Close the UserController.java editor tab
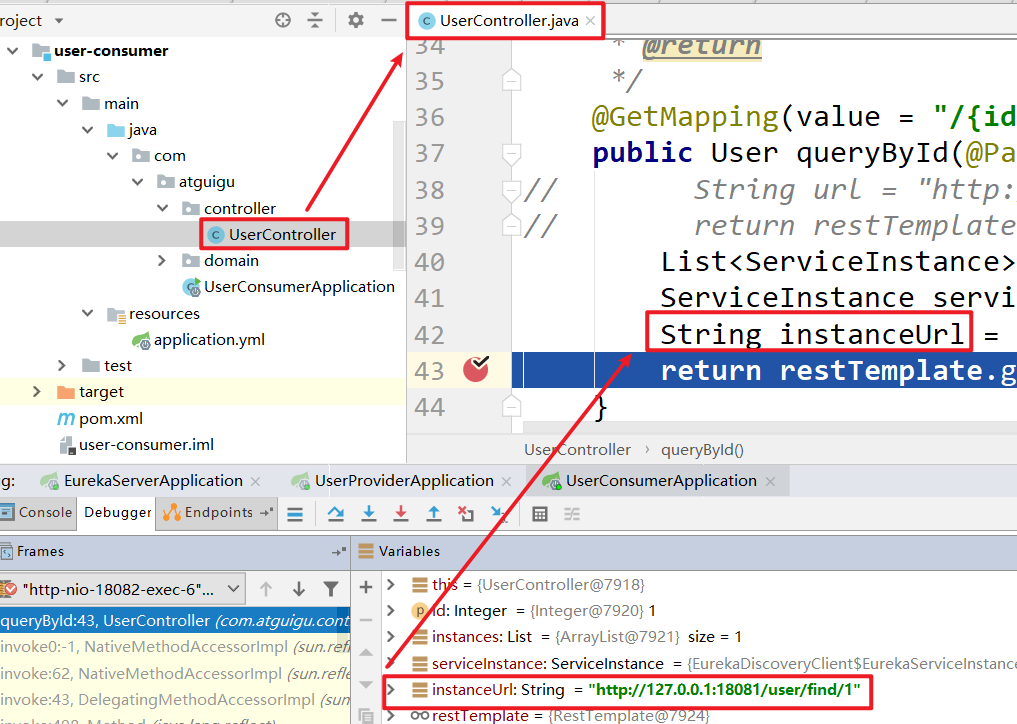Viewport: 1017px width, 724px height. (591, 20)
